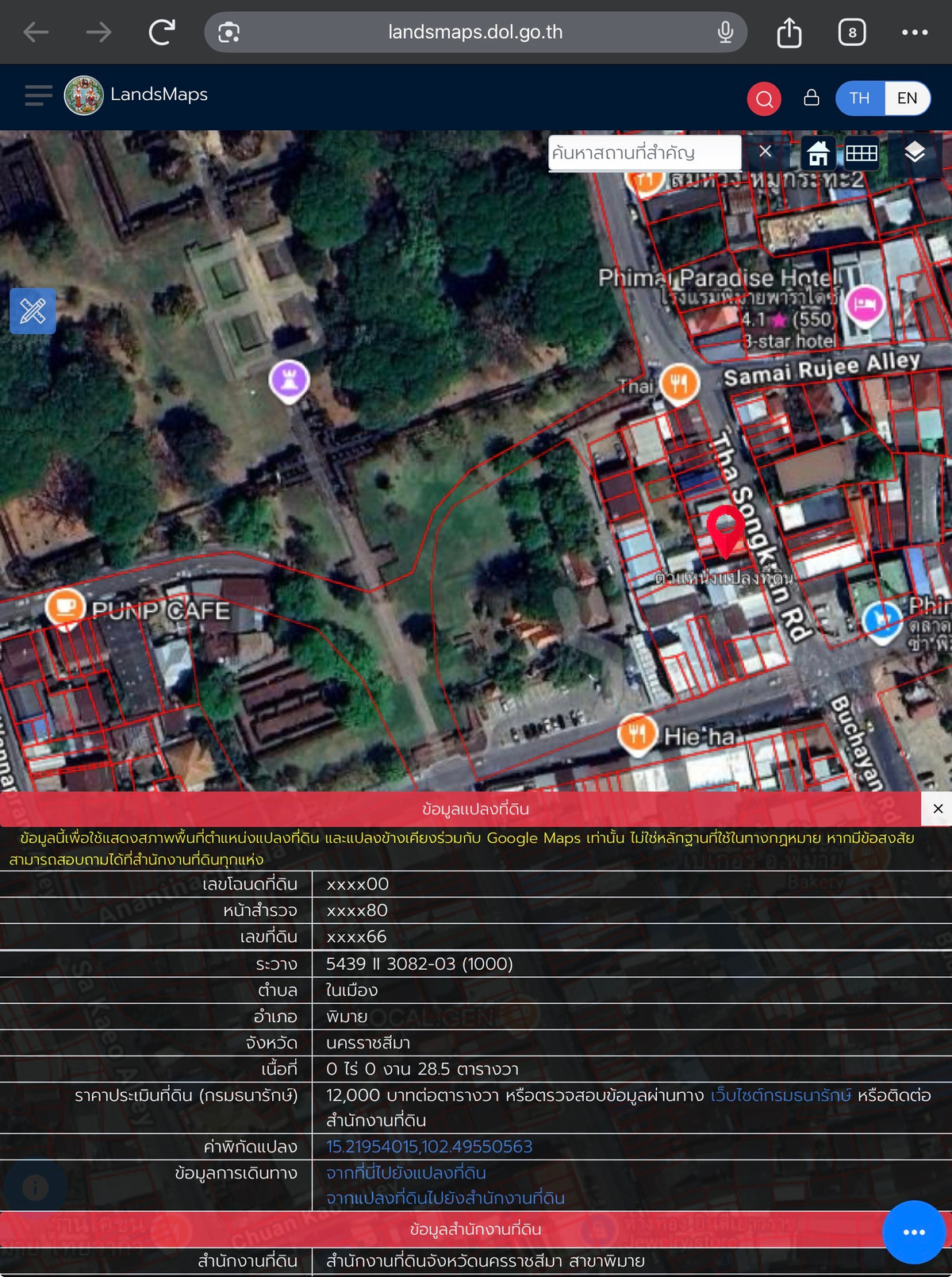
Task: Click the home icon on map toolbar
Action: [x=818, y=152]
